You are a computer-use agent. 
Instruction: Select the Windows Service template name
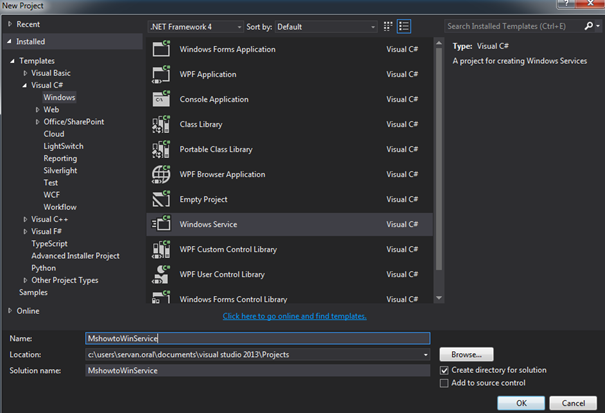pos(208,224)
